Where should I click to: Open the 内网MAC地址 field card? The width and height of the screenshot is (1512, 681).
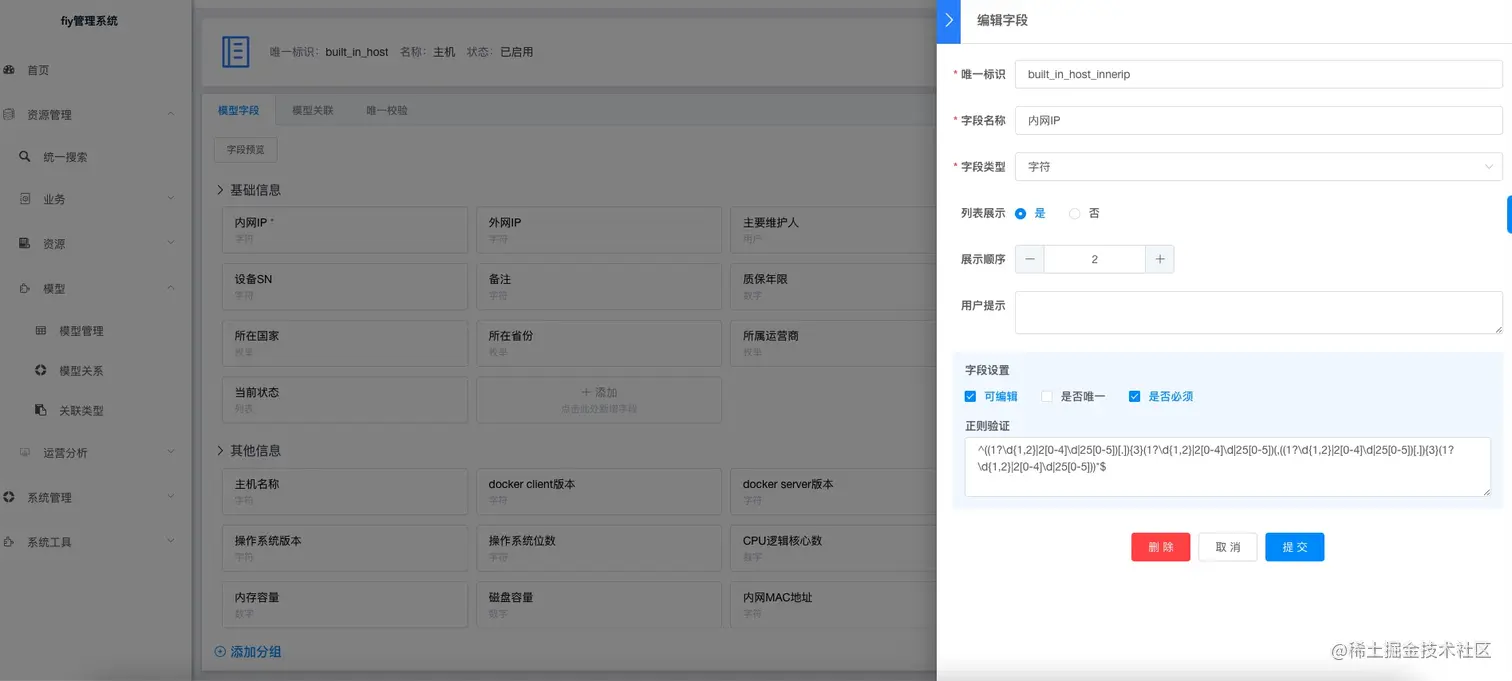[x=833, y=604]
